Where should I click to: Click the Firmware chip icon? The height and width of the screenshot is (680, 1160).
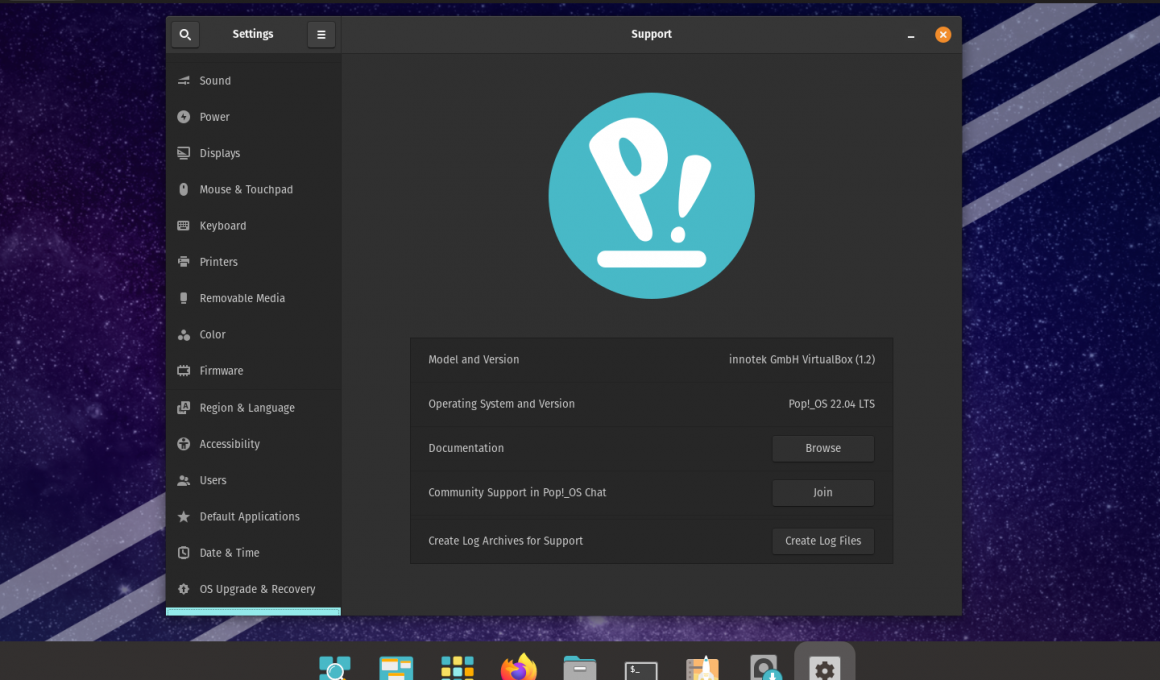[x=184, y=371]
